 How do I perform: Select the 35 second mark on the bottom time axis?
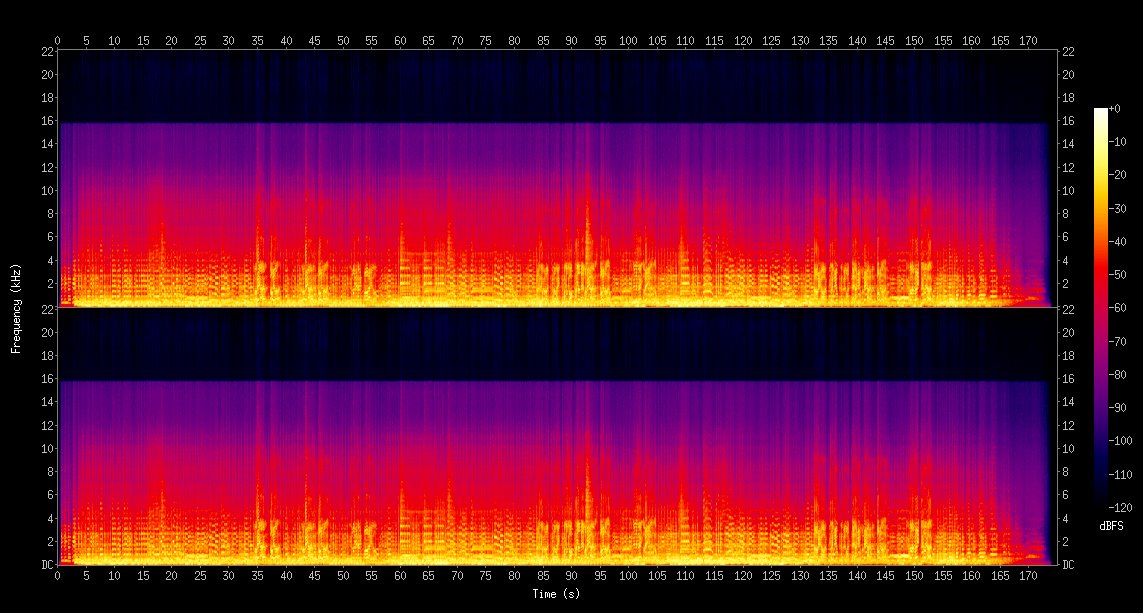coord(258,576)
